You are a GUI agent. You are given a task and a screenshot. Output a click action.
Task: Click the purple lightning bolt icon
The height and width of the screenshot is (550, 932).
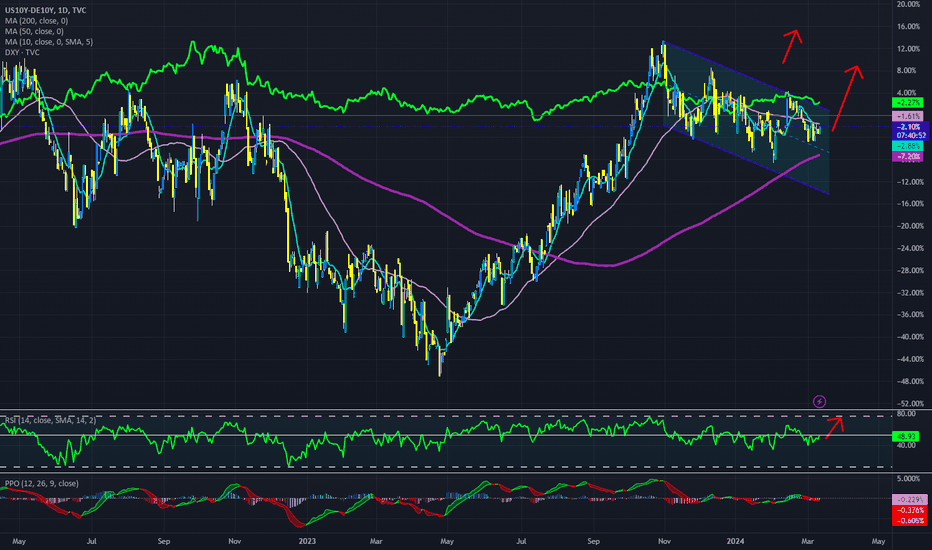coord(819,401)
